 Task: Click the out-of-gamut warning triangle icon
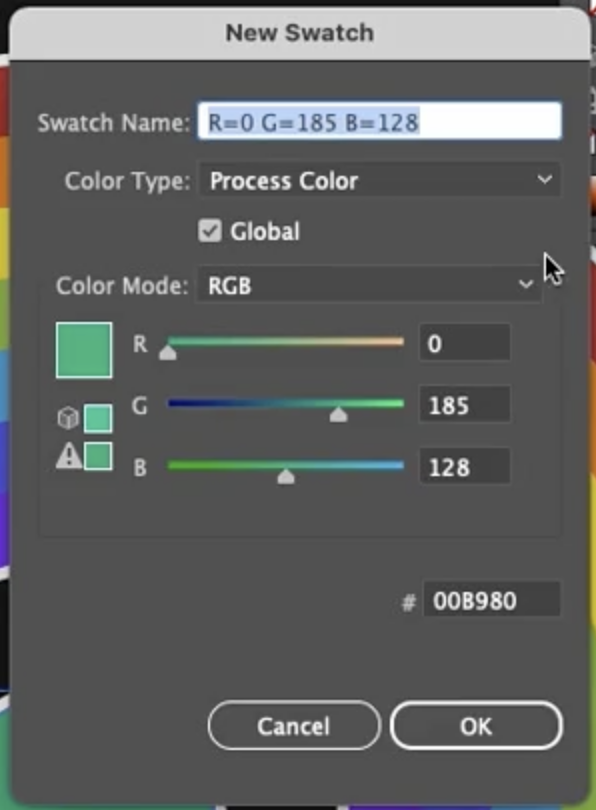click(x=69, y=457)
